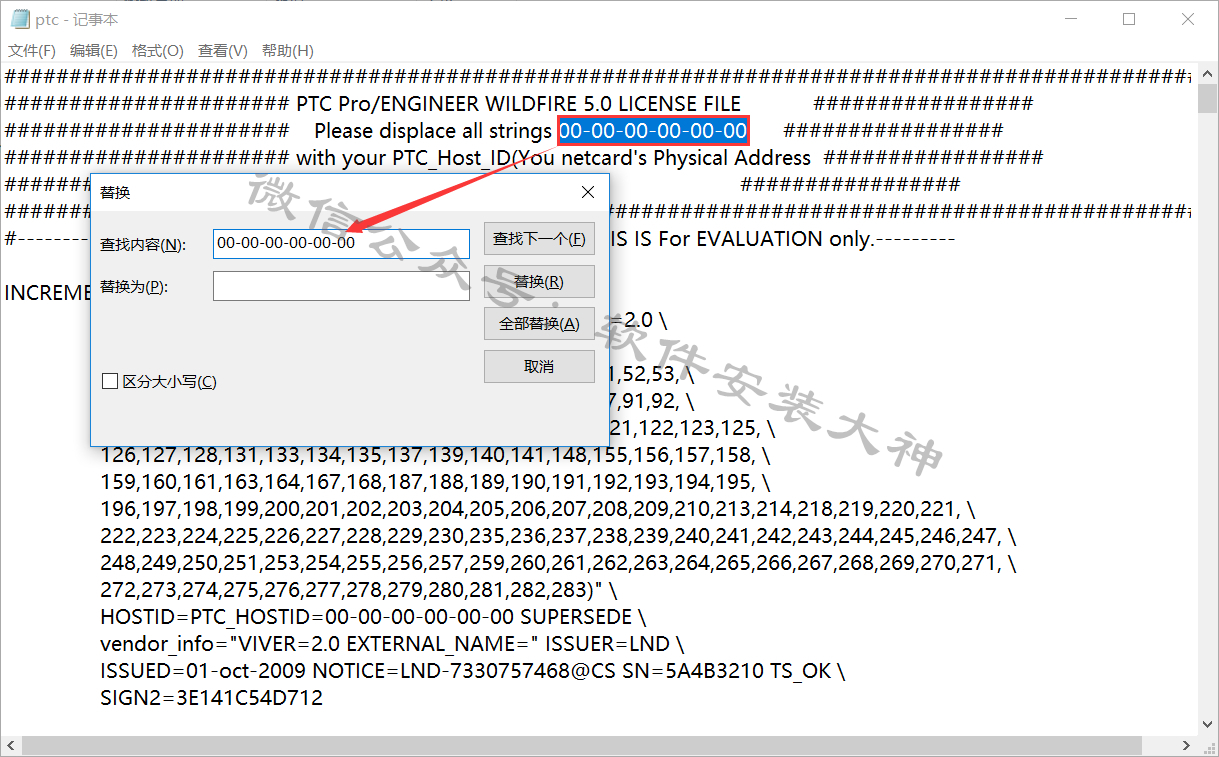Click the 替换为(P): label in the dialog
This screenshot has width=1219, height=757.
(135, 287)
